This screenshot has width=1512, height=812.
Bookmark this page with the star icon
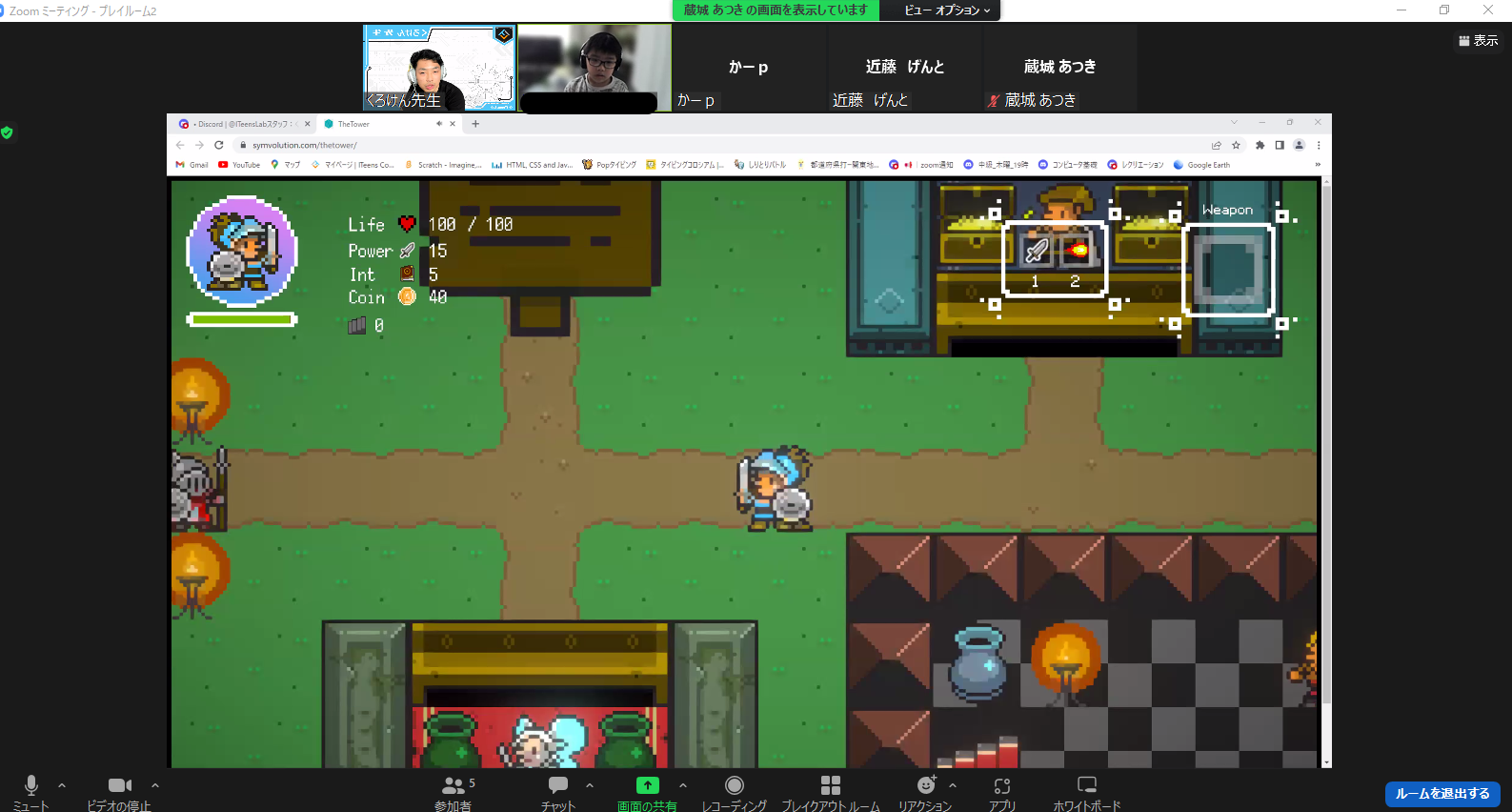(x=1236, y=145)
